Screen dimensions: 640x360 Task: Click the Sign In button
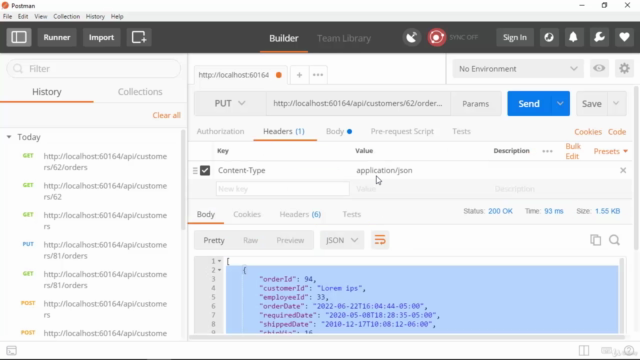click(x=515, y=37)
